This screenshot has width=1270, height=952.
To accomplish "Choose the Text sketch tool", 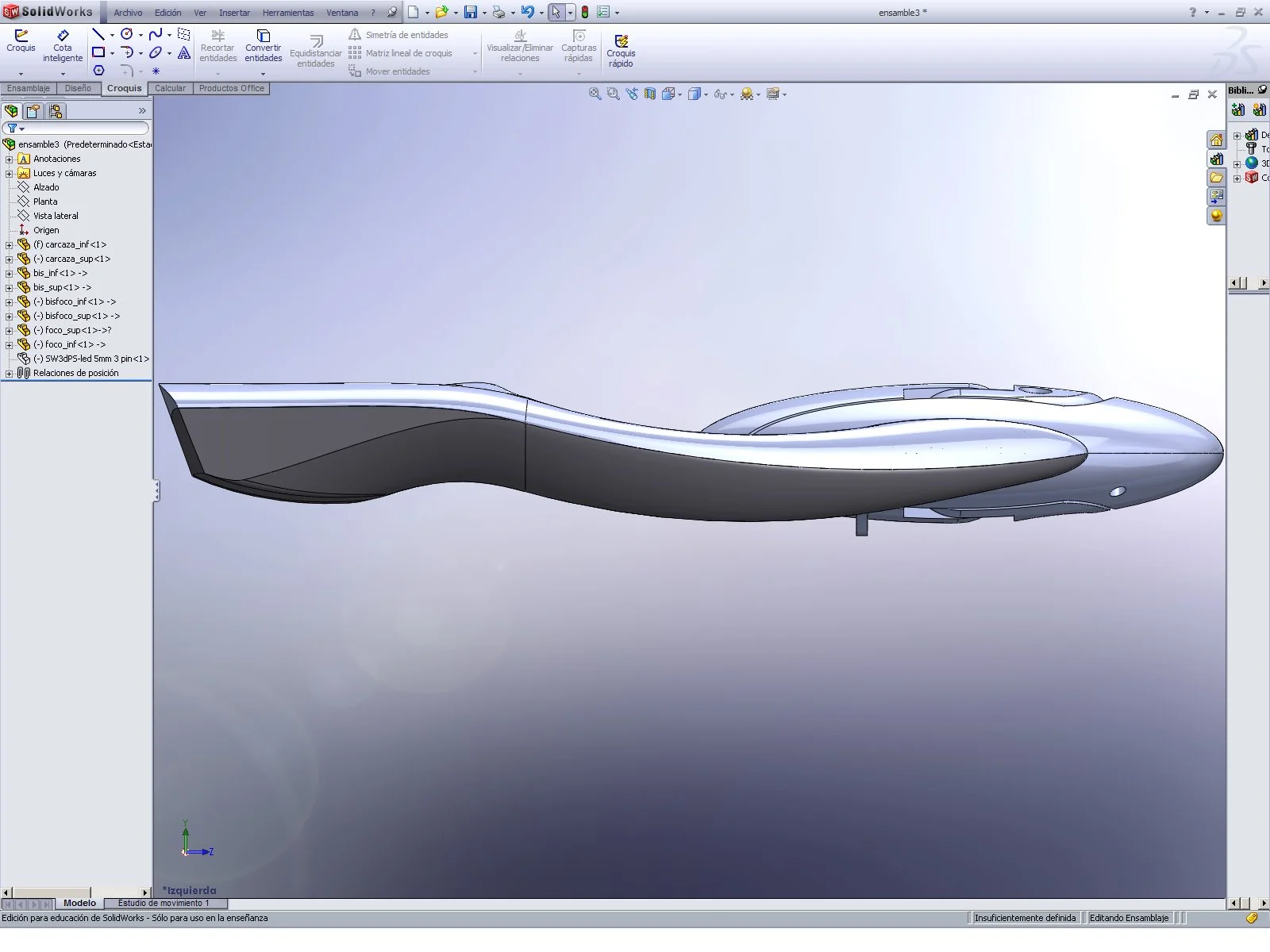I will pos(184,52).
